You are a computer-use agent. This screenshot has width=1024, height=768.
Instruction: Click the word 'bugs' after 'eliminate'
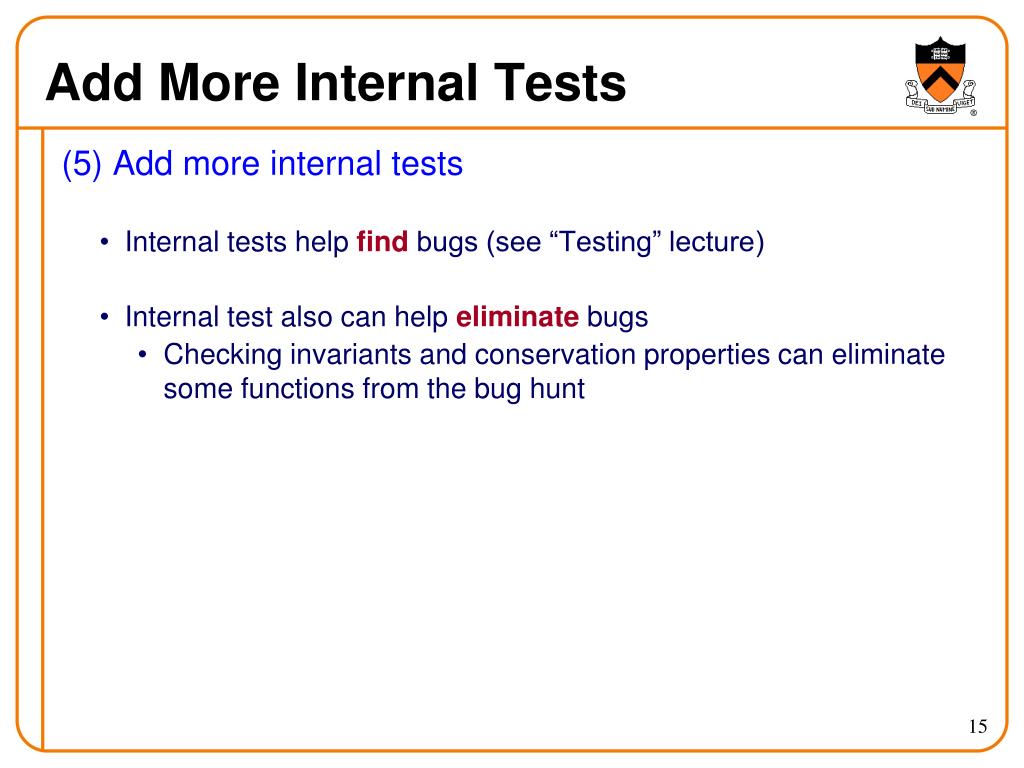coord(617,318)
